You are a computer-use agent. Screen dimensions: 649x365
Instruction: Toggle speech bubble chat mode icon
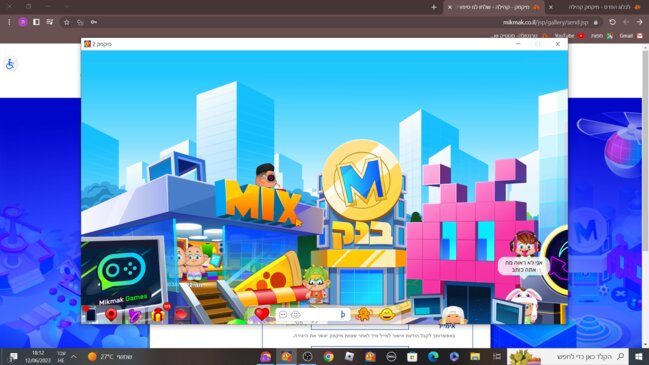point(283,315)
